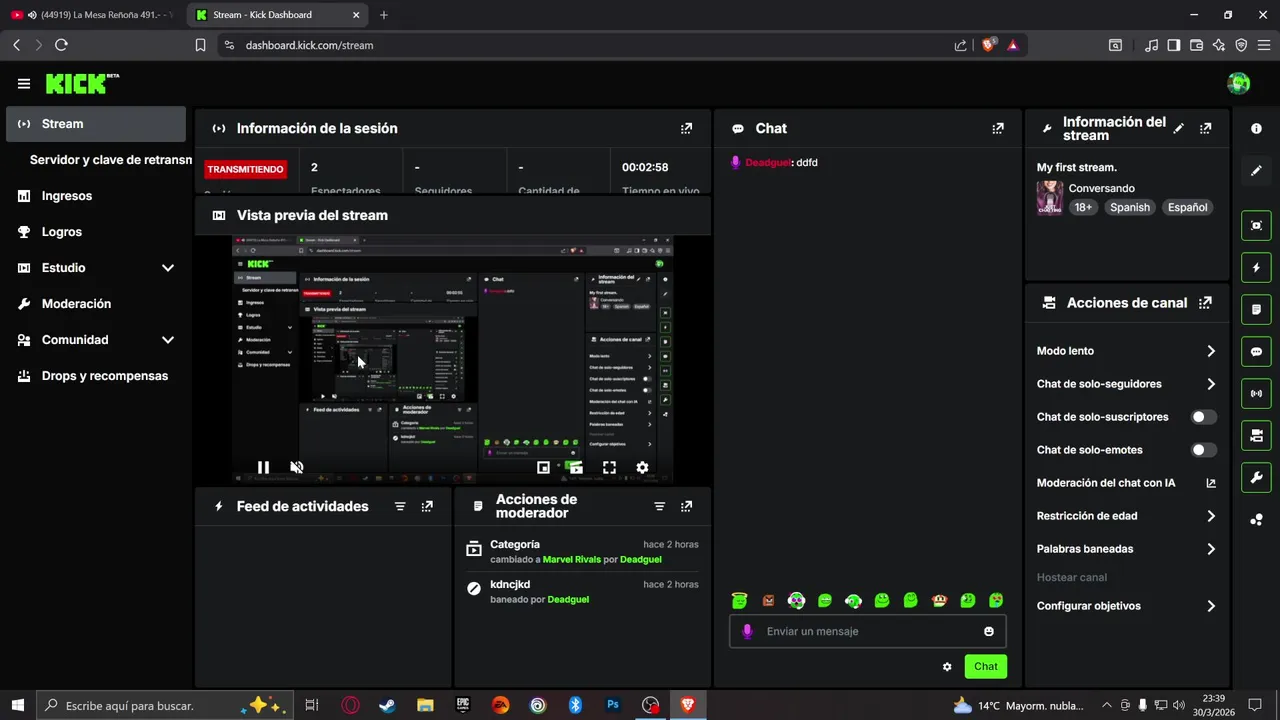Toggle the moderator actions note icon in the right rail
Viewport: 1280px width, 720px height.
pos(1256,310)
